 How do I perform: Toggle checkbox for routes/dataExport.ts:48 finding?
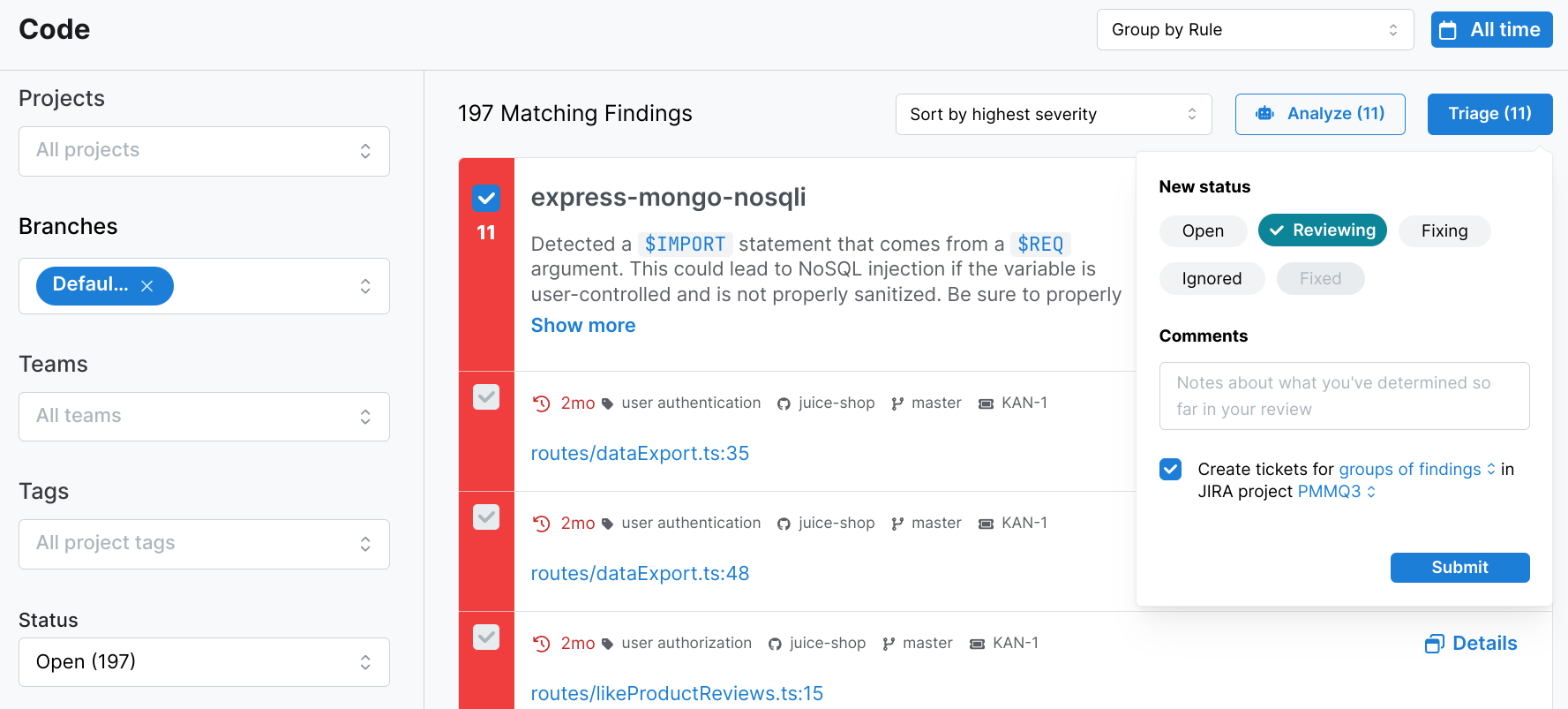[x=486, y=517]
